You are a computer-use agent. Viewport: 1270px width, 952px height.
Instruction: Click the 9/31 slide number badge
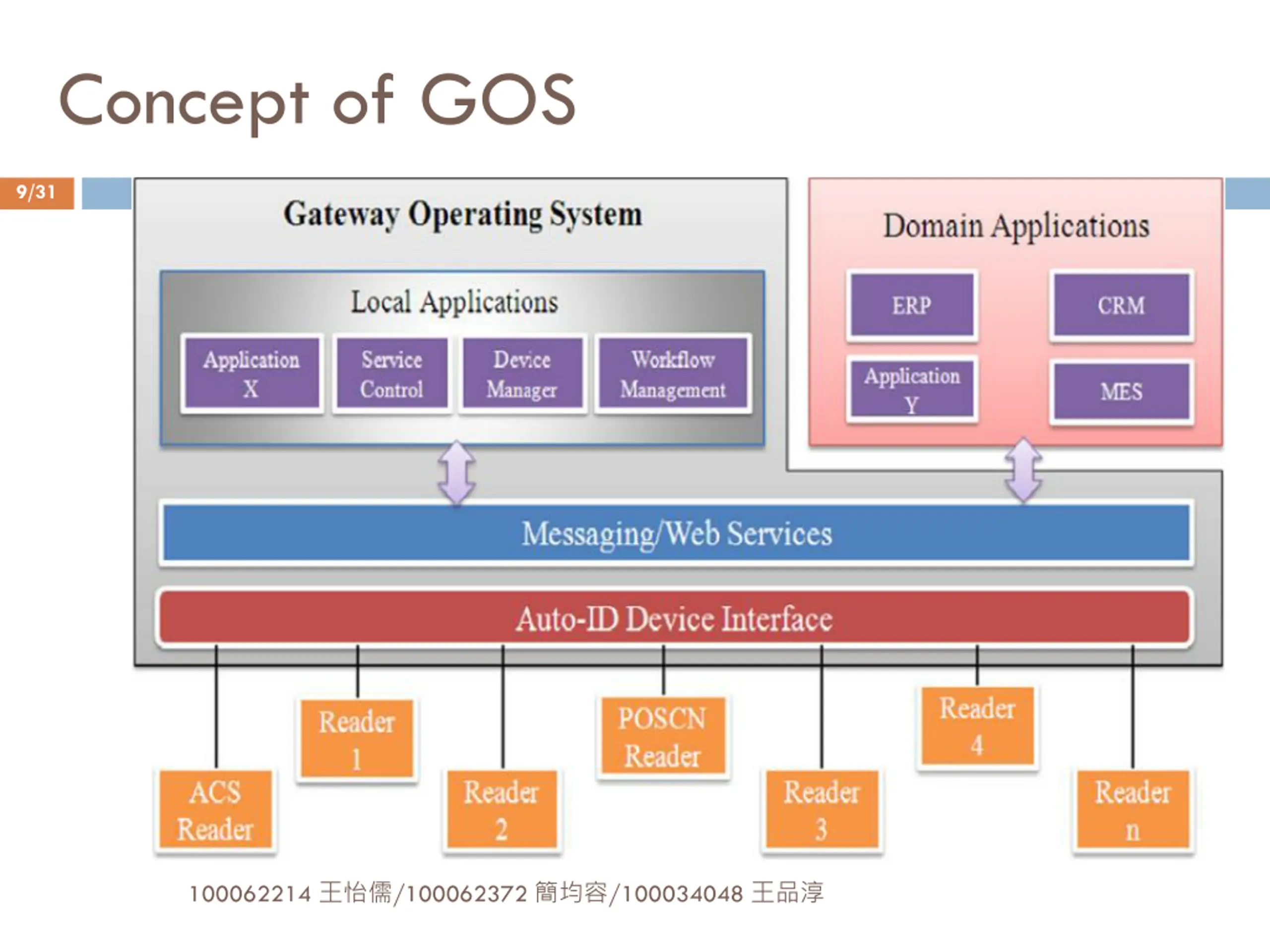point(37,193)
